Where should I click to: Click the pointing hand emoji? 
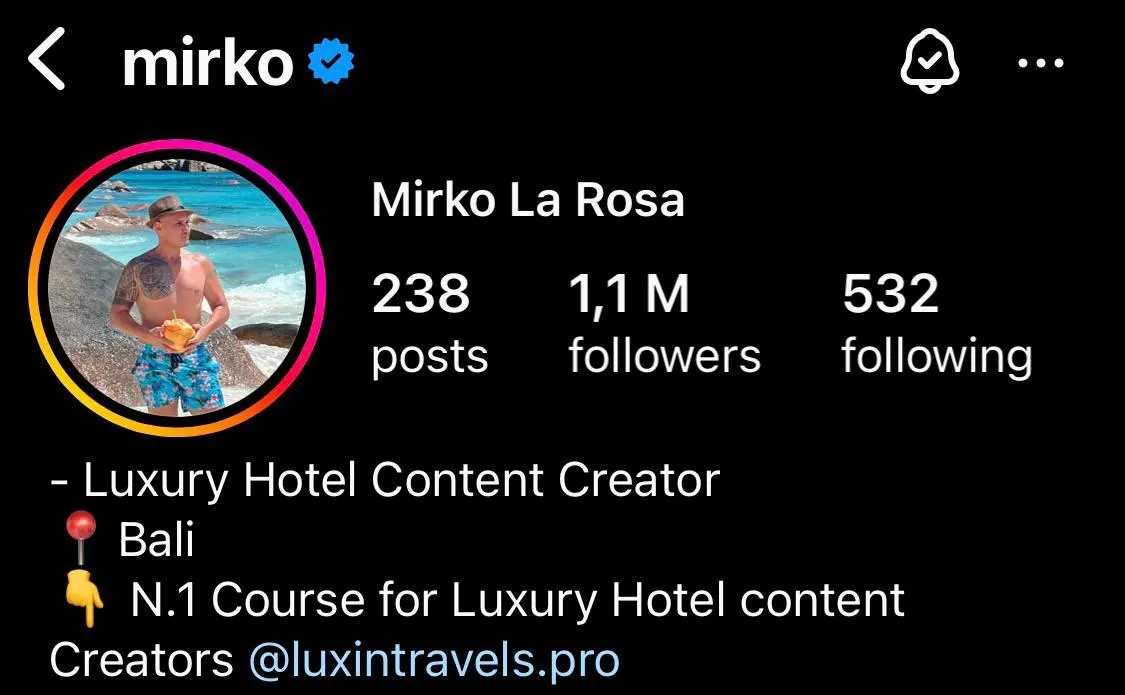[x=83, y=599]
